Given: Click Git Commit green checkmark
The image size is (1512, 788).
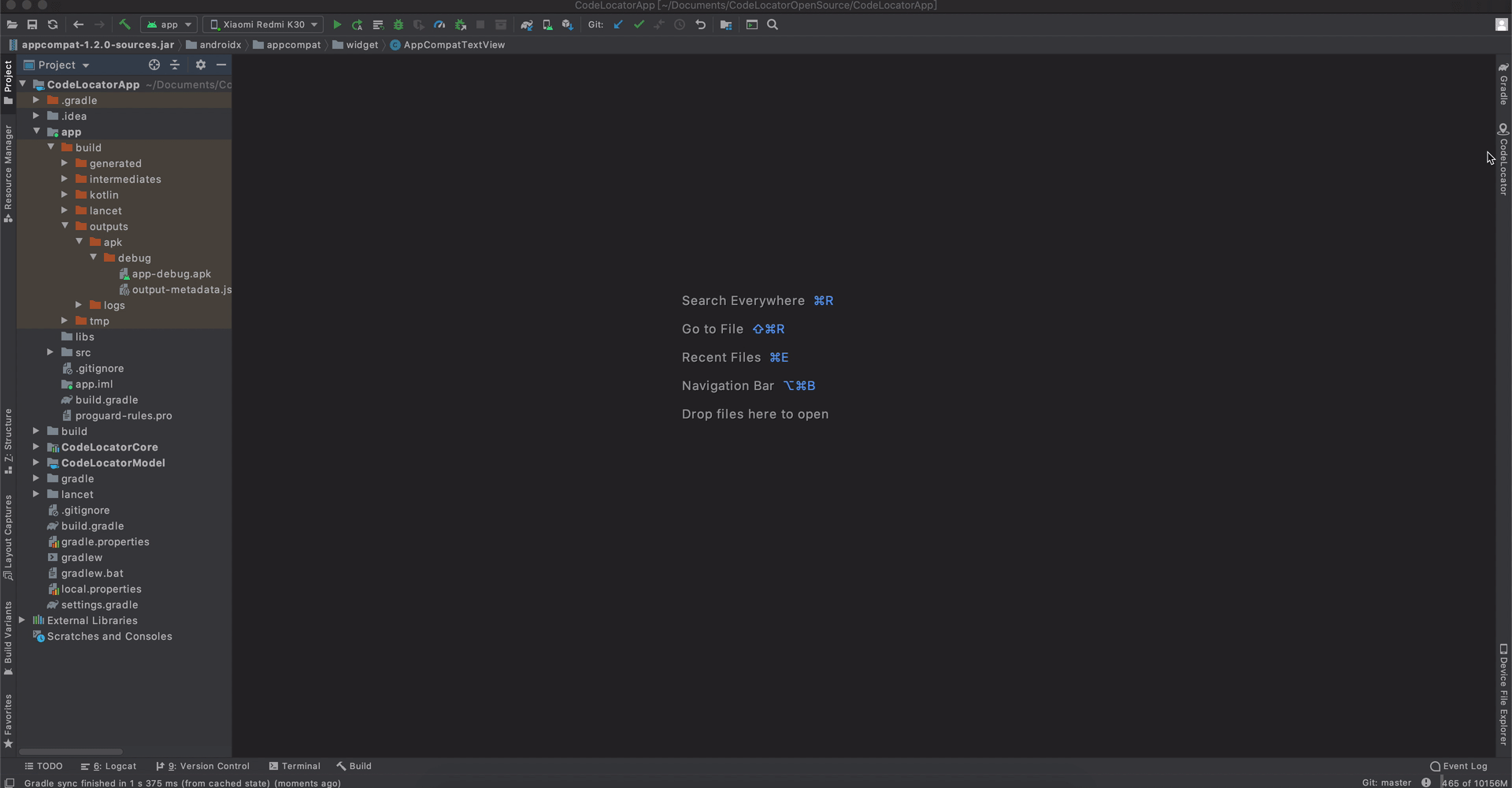Looking at the screenshot, I should pyautogui.click(x=639, y=25).
